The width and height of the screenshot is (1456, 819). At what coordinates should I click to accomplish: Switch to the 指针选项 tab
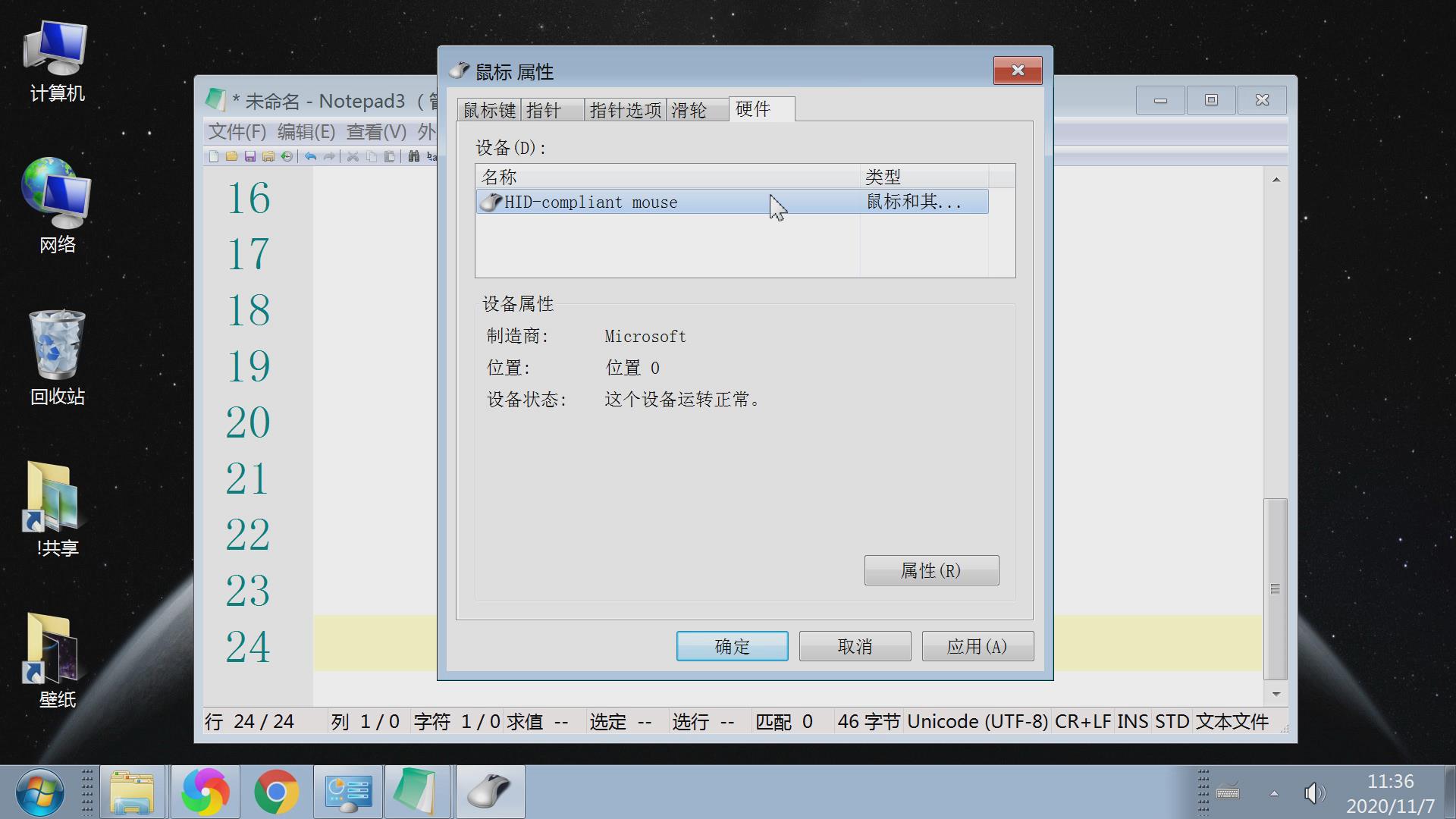[625, 111]
